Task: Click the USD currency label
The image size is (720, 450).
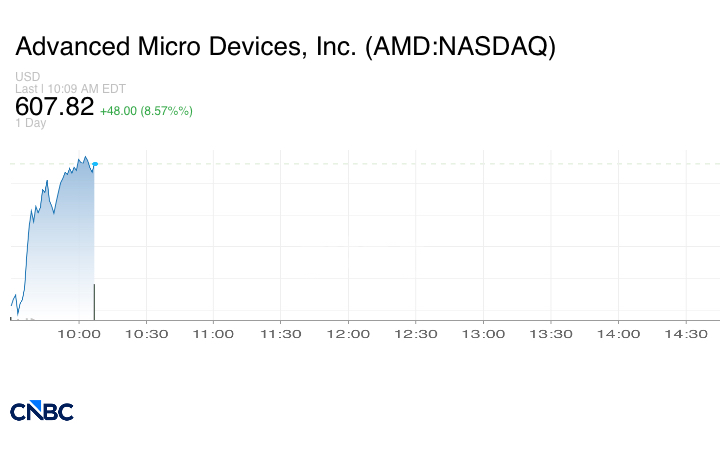Action: pyautogui.click(x=28, y=76)
